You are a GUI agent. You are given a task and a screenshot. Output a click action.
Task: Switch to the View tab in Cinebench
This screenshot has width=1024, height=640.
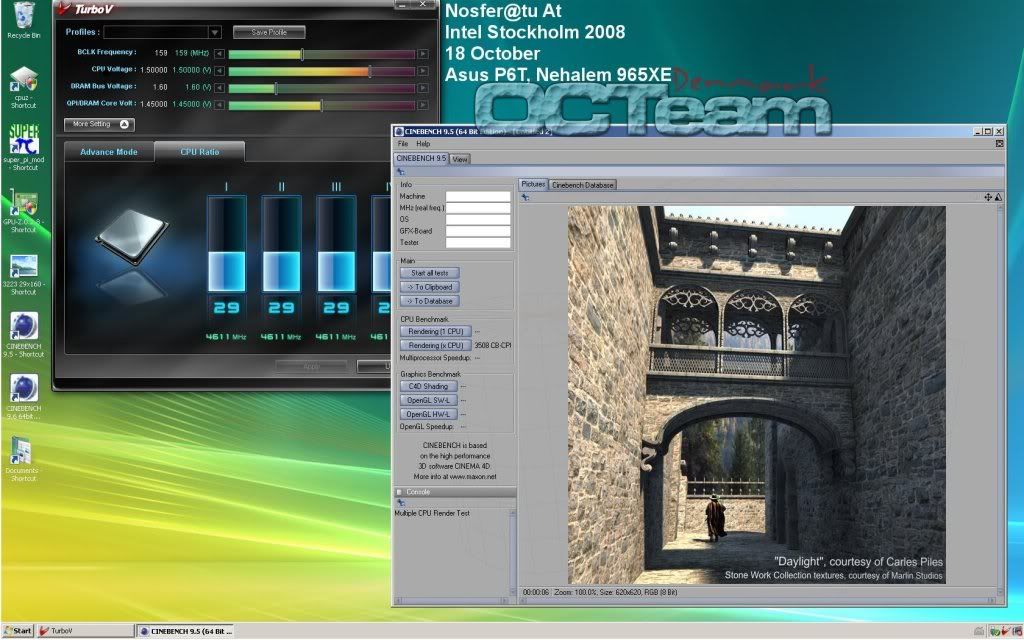click(460, 159)
